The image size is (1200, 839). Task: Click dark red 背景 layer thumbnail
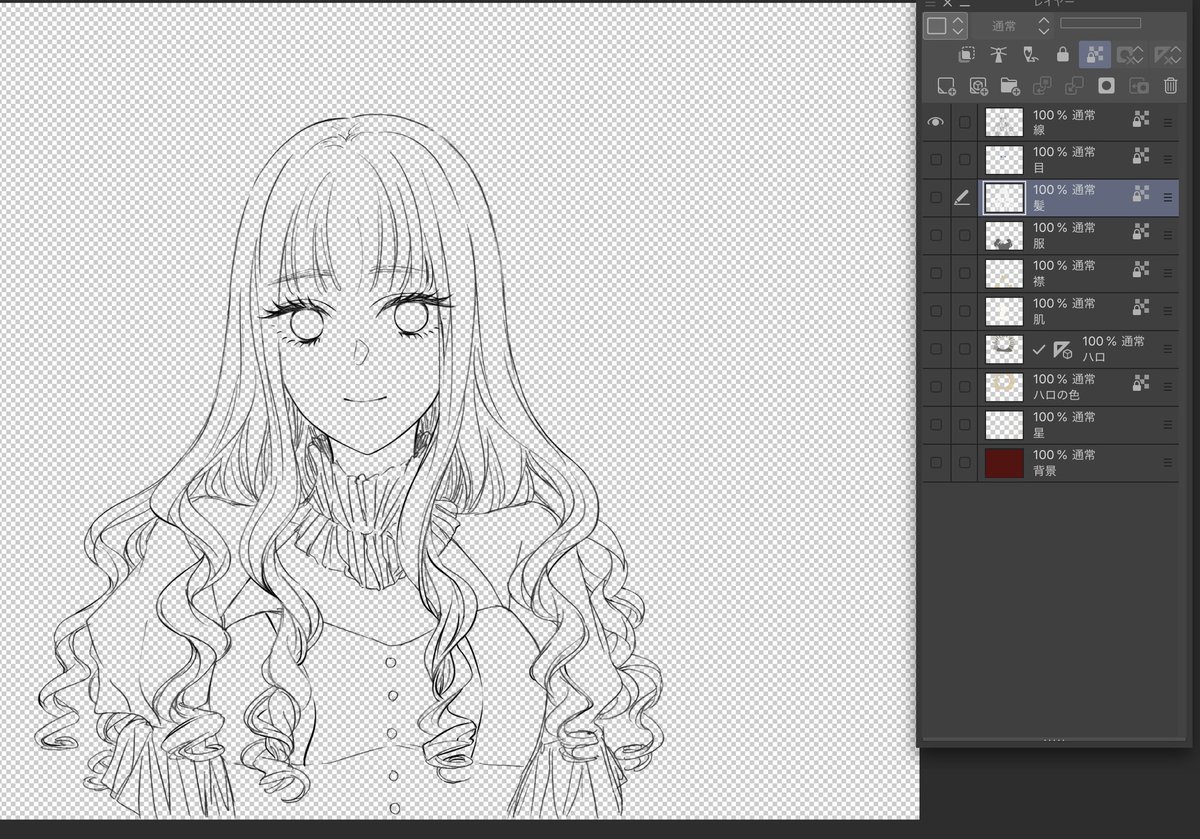tap(1004, 463)
